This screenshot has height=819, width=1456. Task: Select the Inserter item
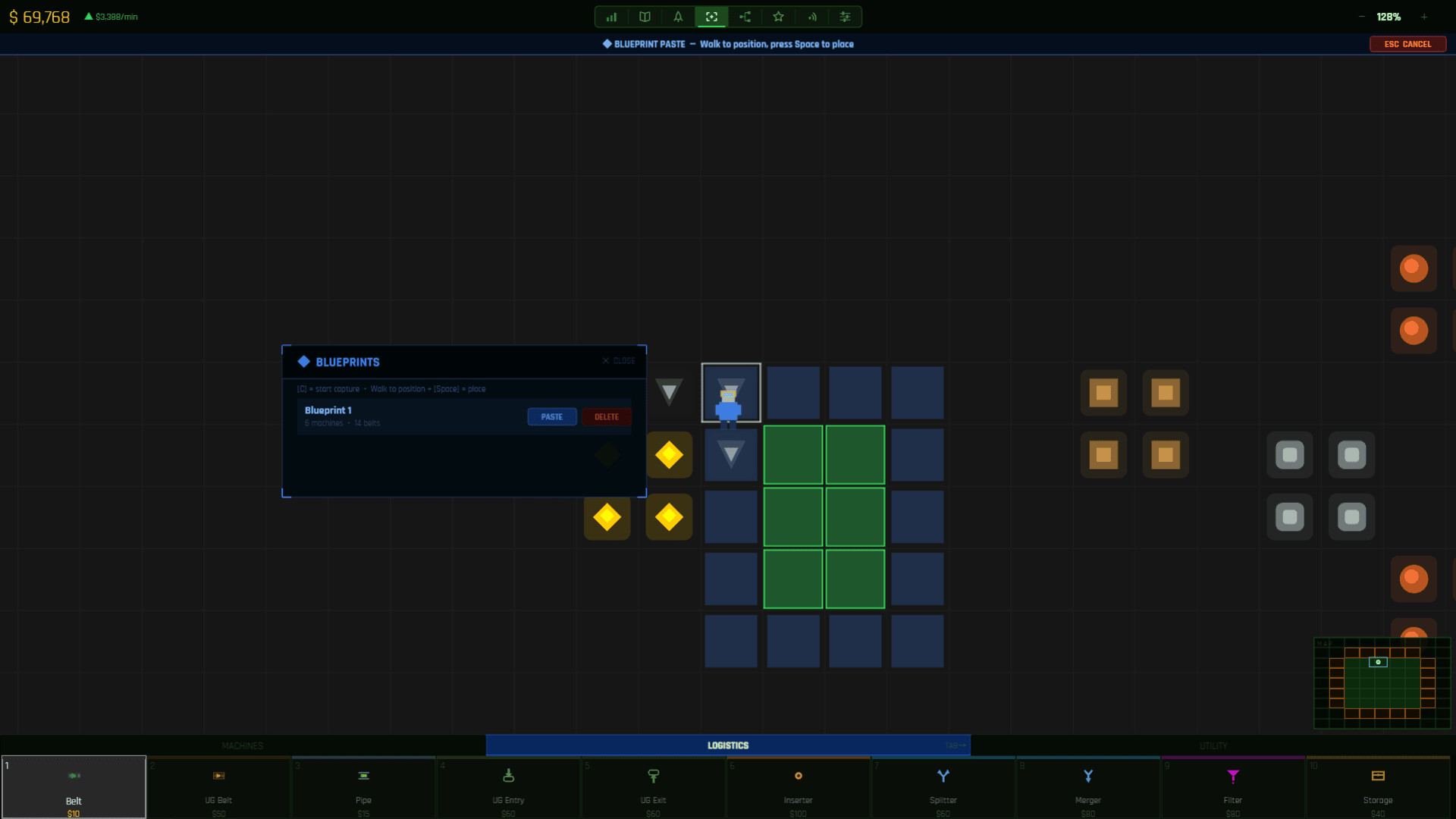point(798,787)
